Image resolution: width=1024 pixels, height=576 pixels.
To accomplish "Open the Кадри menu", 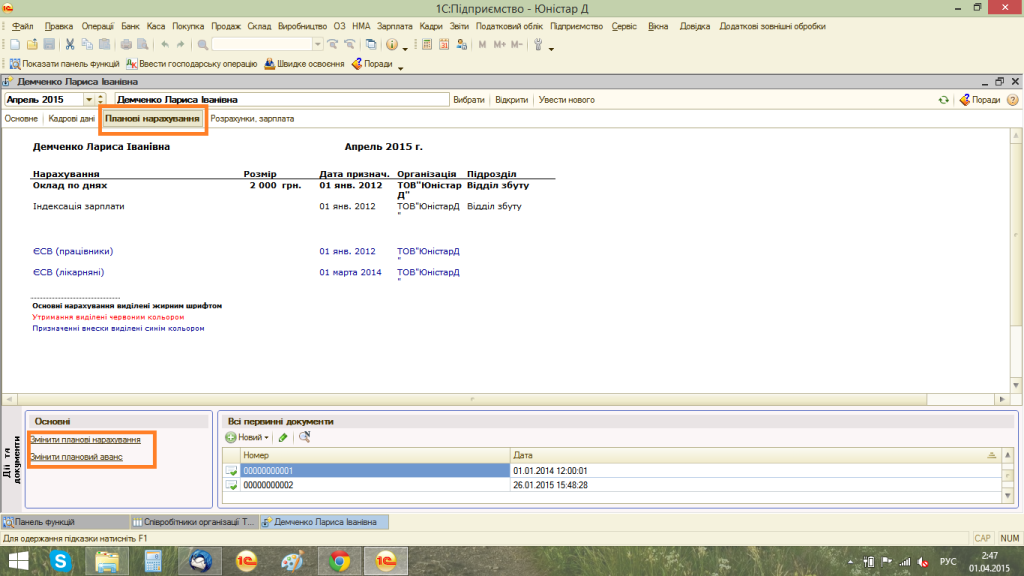I will (x=431, y=27).
